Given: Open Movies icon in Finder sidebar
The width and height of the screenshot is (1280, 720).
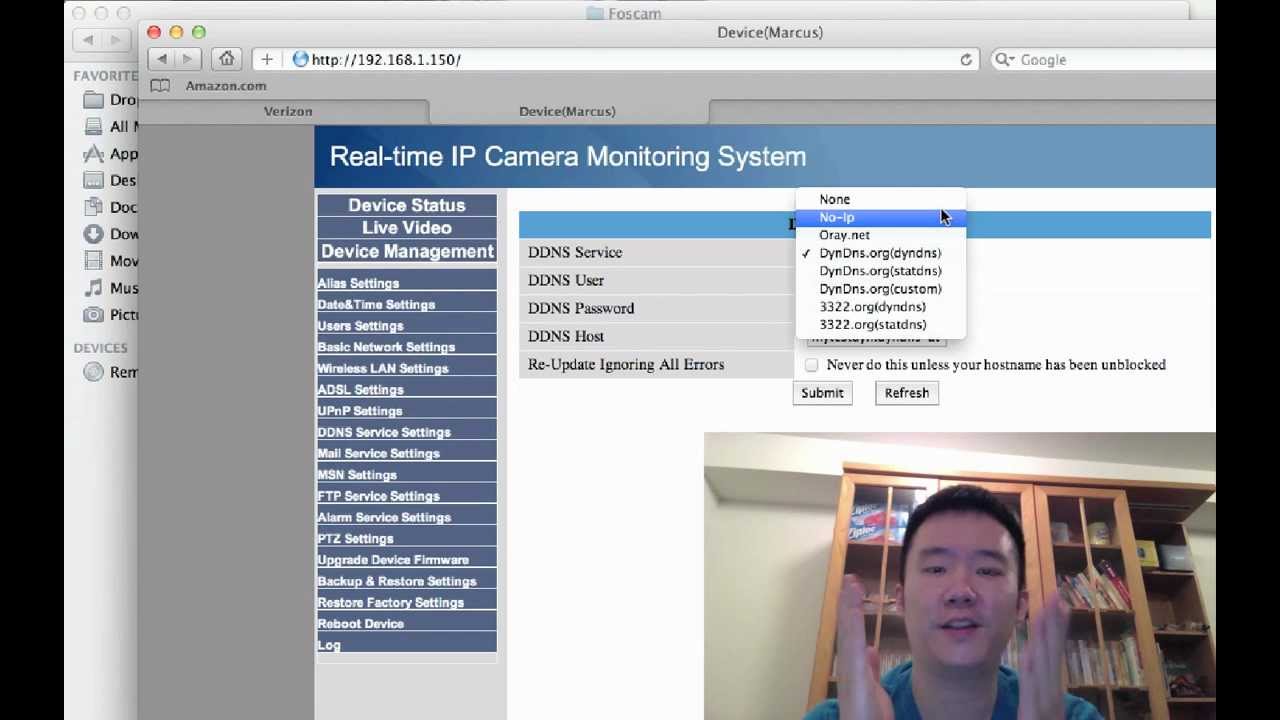Looking at the screenshot, I should tap(93, 261).
